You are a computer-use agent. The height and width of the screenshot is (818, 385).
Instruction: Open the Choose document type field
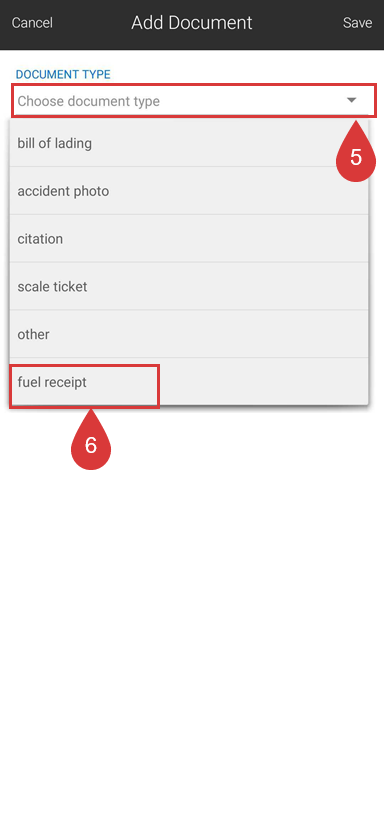[x=193, y=100]
